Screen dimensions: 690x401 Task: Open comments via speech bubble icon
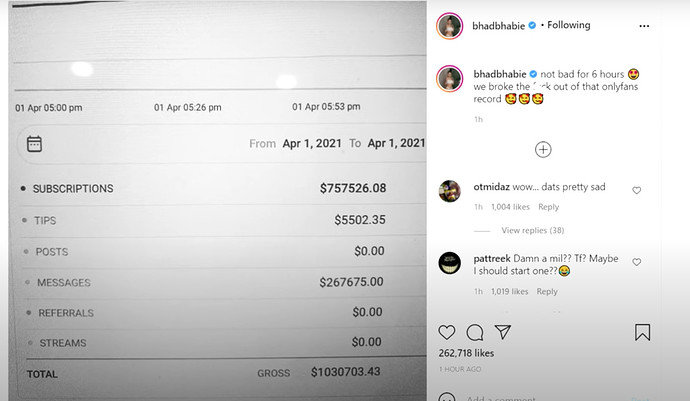click(x=475, y=332)
